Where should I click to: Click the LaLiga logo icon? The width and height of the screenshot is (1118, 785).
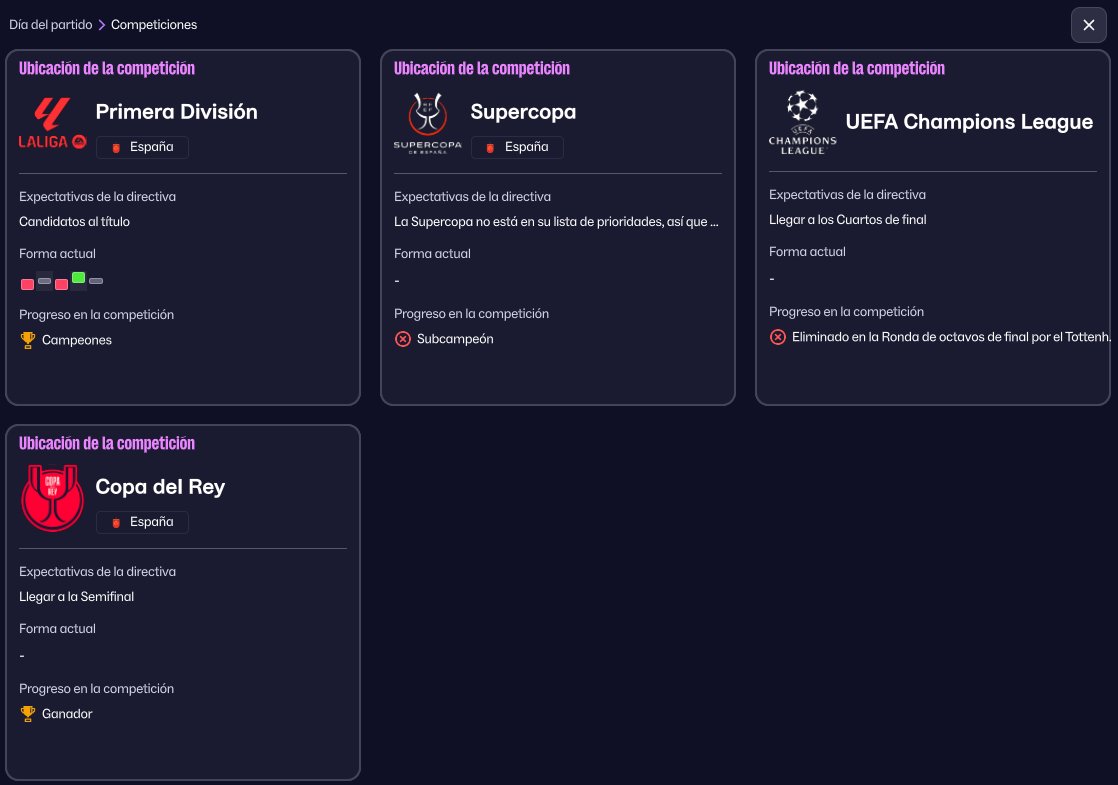(x=52, y=123)
